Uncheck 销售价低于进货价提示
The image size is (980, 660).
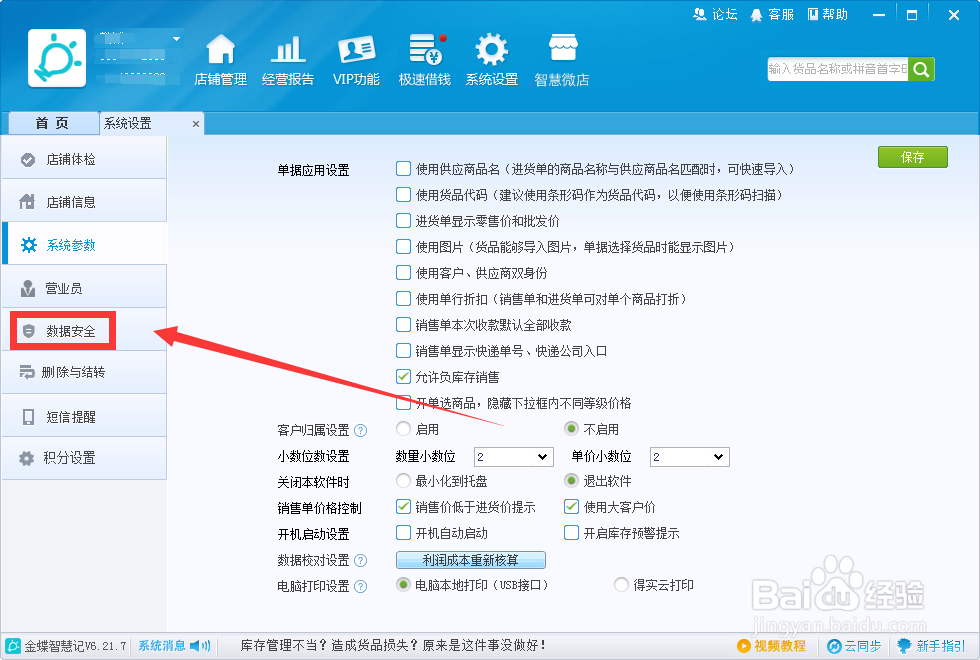[x=403, y=507]
